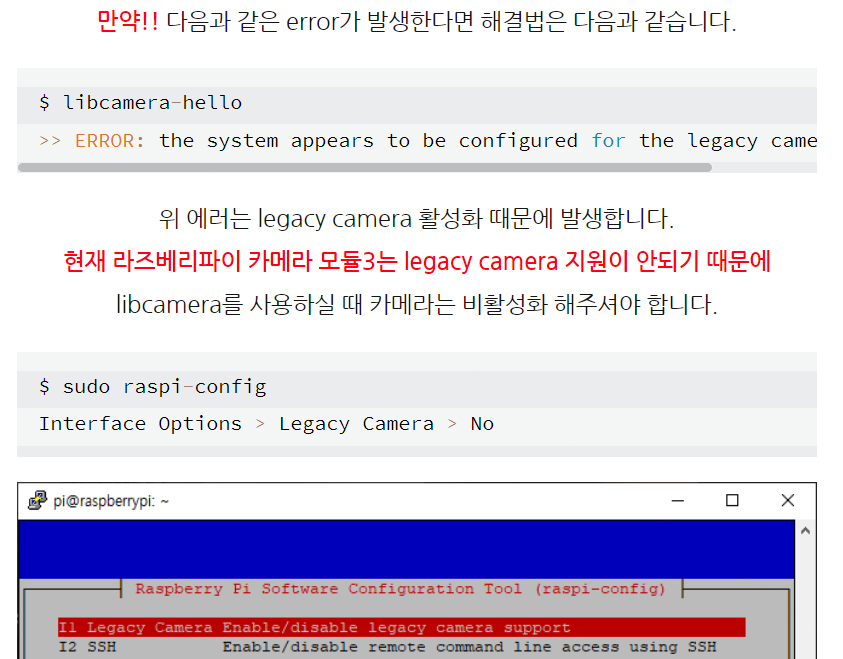Click the 'pi@raspberrypi: ~' window title
The height and width of the screenshot is (659, 843).
(x=111, y=501)
